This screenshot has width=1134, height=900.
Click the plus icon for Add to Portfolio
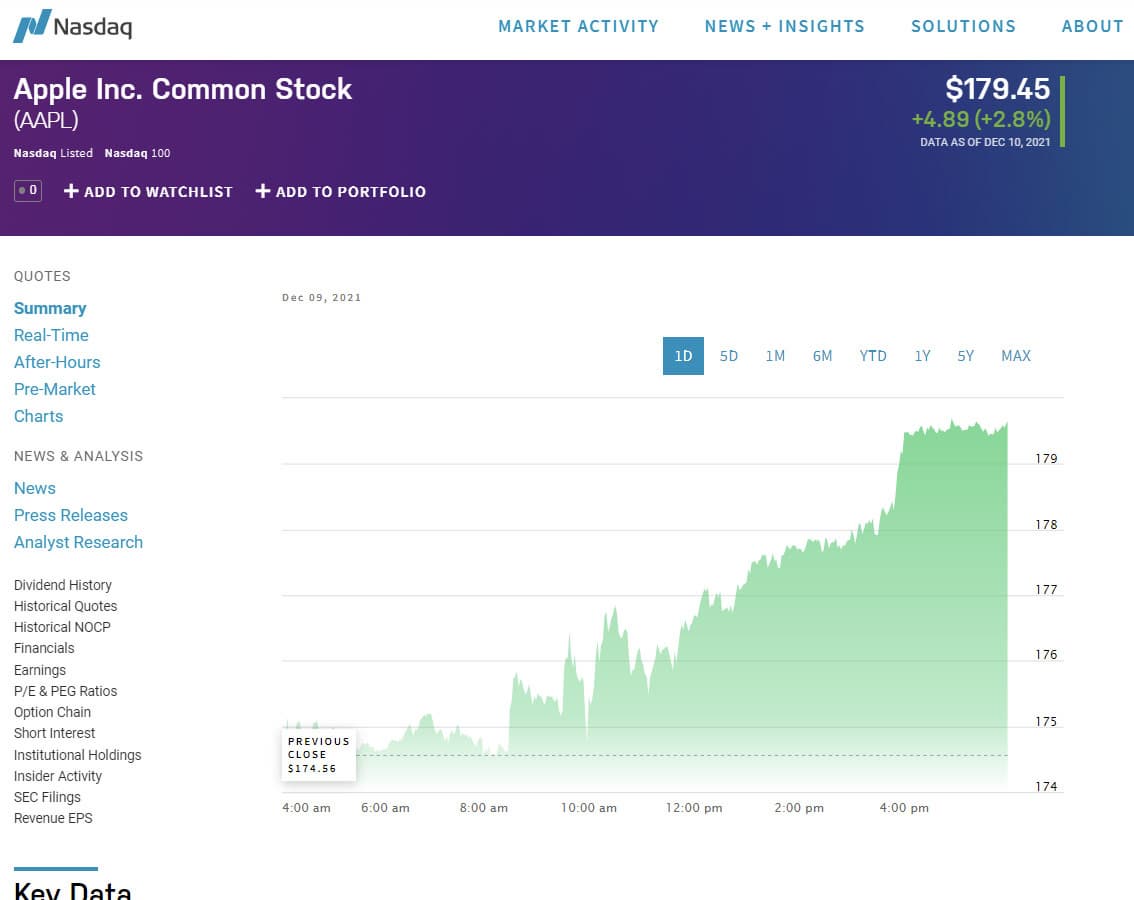click(x=263, y=191)
